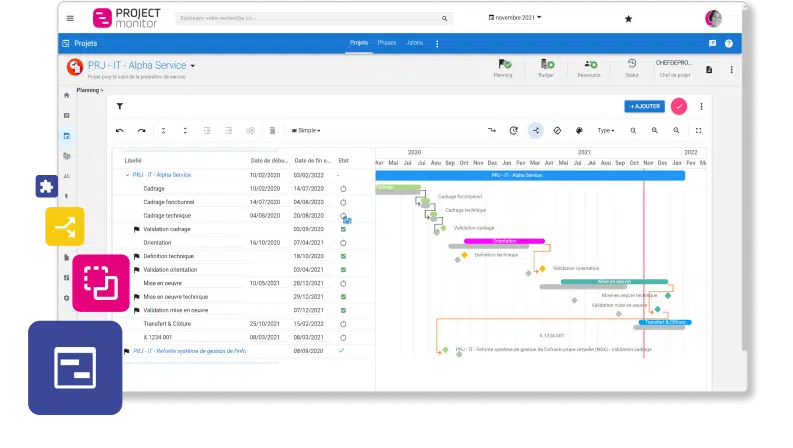The width and height of the screenshot is (793, 448).
Task: Switch the Gantt to fullscreen
Action: [698, 130]
